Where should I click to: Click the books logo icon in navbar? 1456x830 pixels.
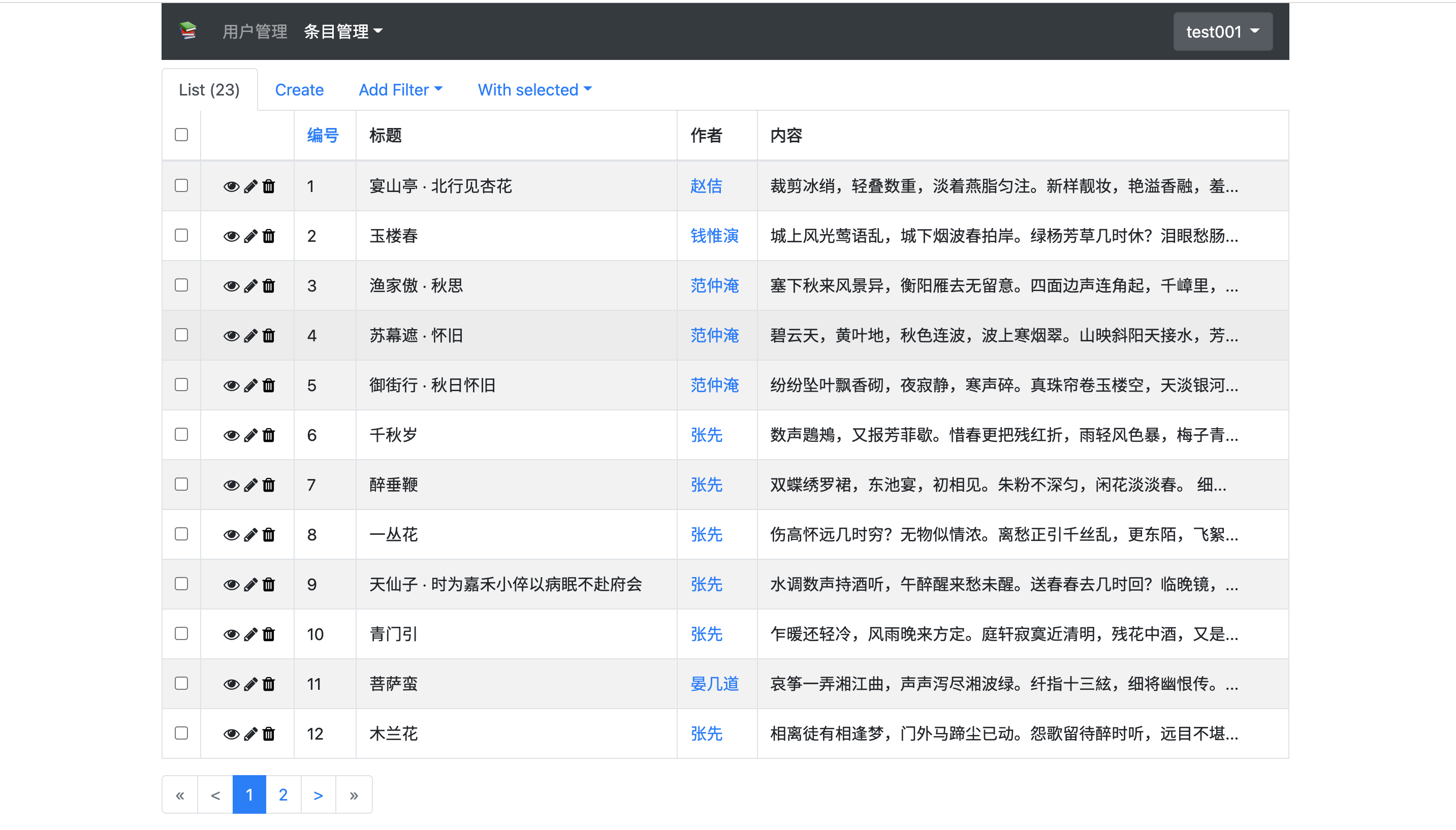187,31
